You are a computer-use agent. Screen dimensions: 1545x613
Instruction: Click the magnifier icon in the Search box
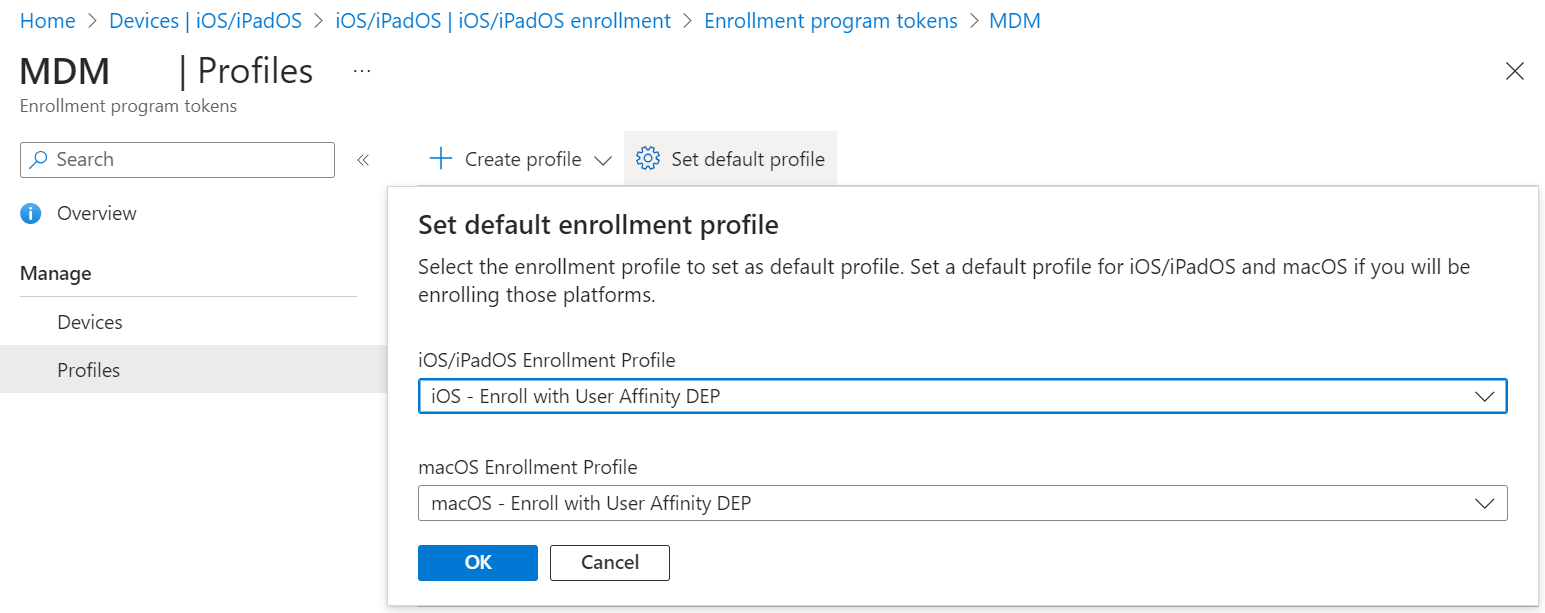click(x=39, y=159)
